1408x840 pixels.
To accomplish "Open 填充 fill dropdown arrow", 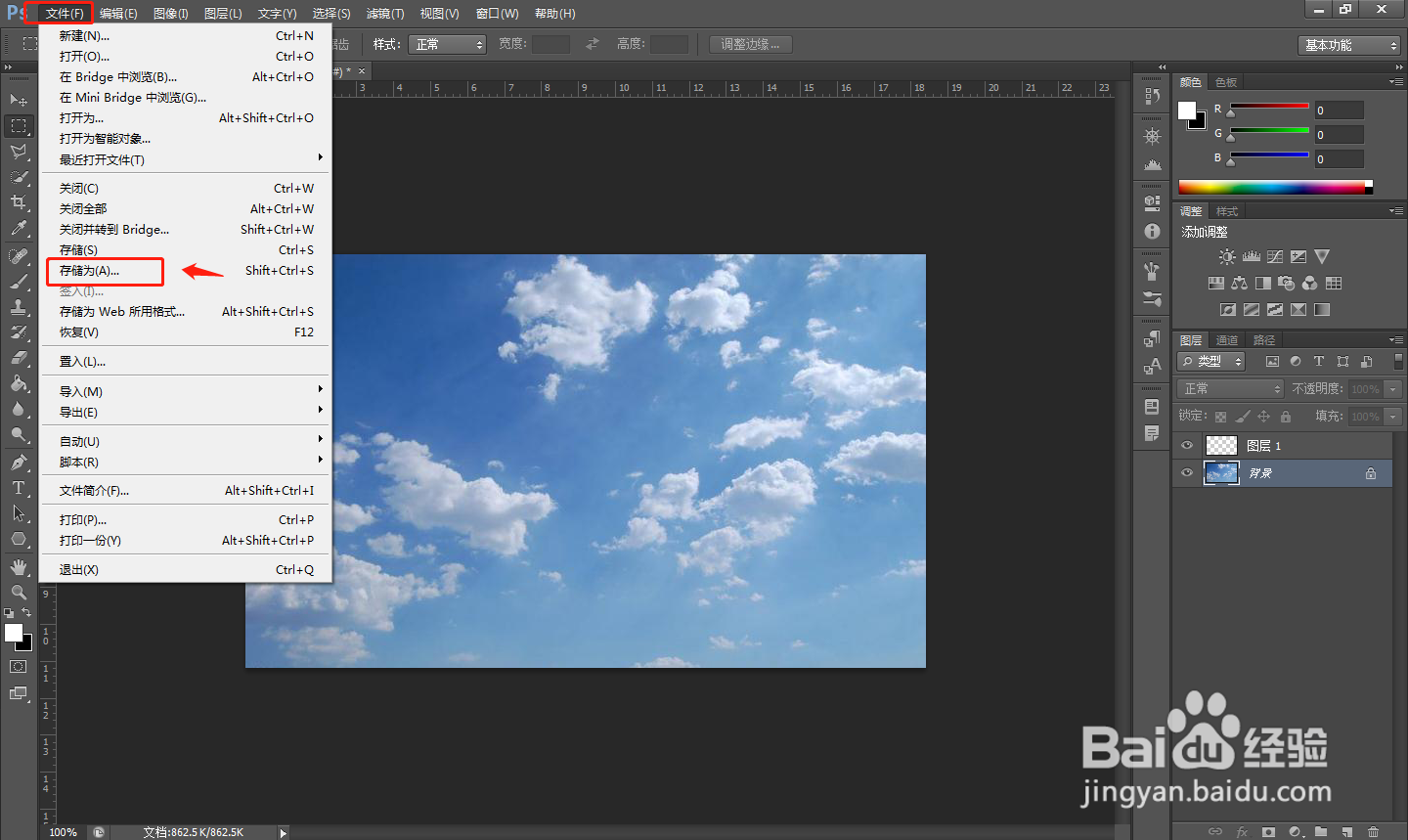I will (1393, 417).
